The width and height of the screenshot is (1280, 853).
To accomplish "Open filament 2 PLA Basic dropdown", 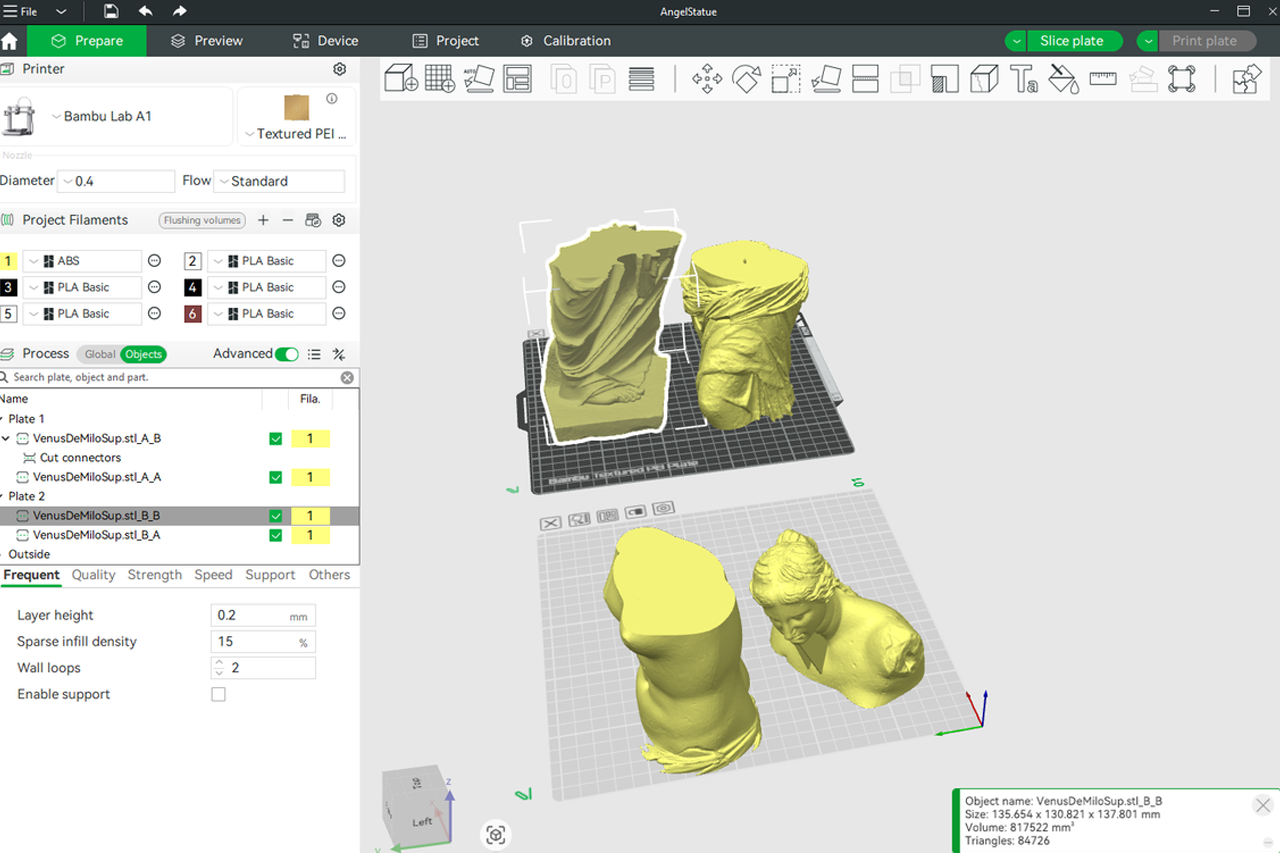I will point(266,261).
